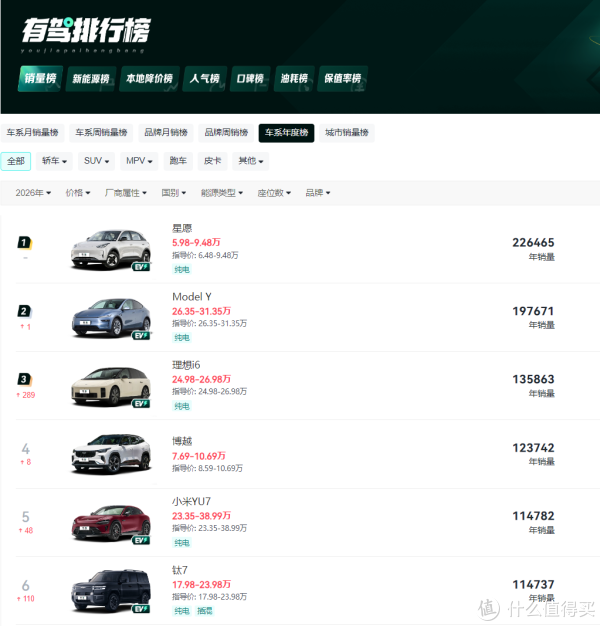
Task: Click the 纯电 tag under Model Y
Action: coord(182,338)
